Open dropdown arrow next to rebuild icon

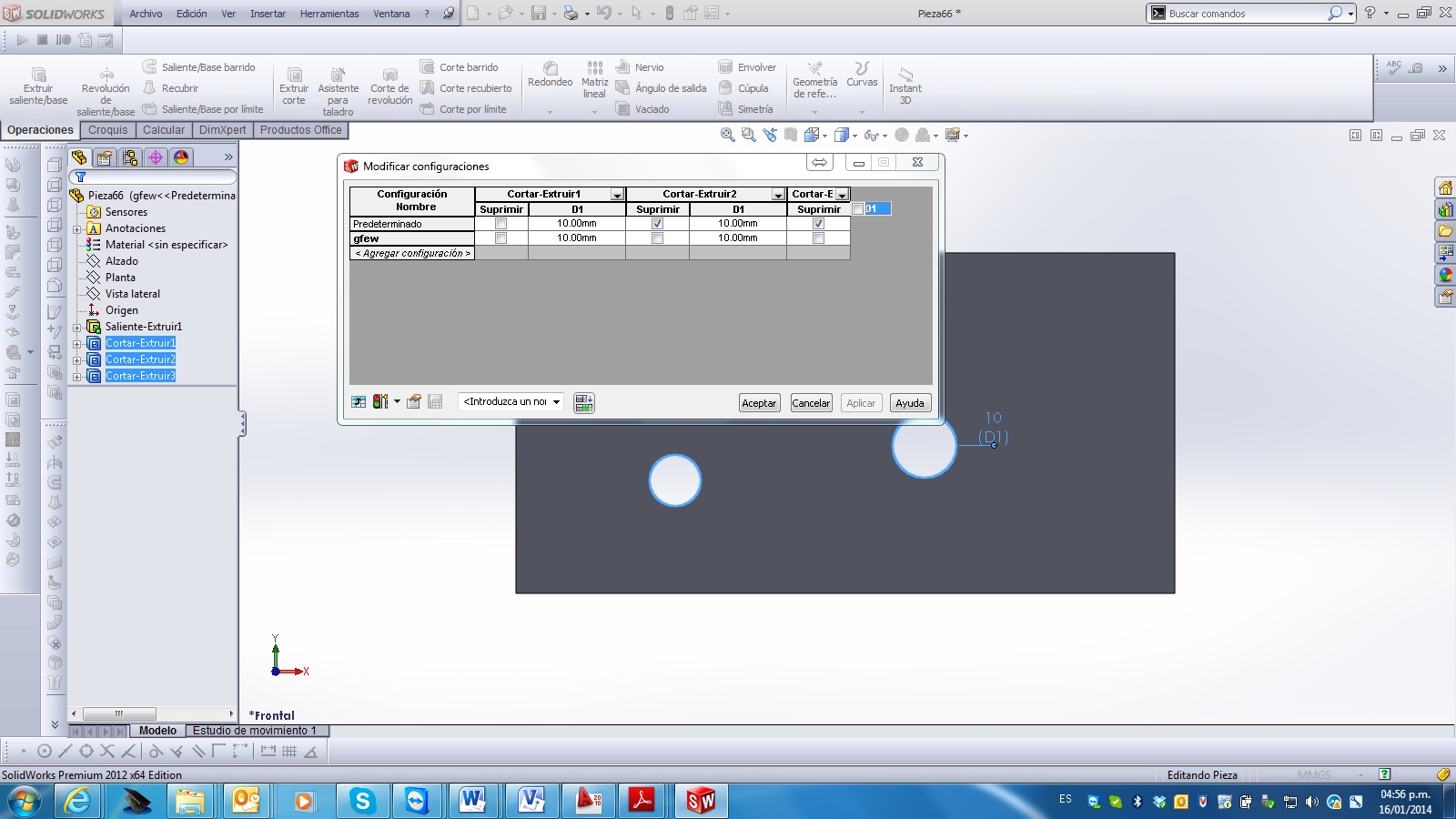[x=397, y=401]
